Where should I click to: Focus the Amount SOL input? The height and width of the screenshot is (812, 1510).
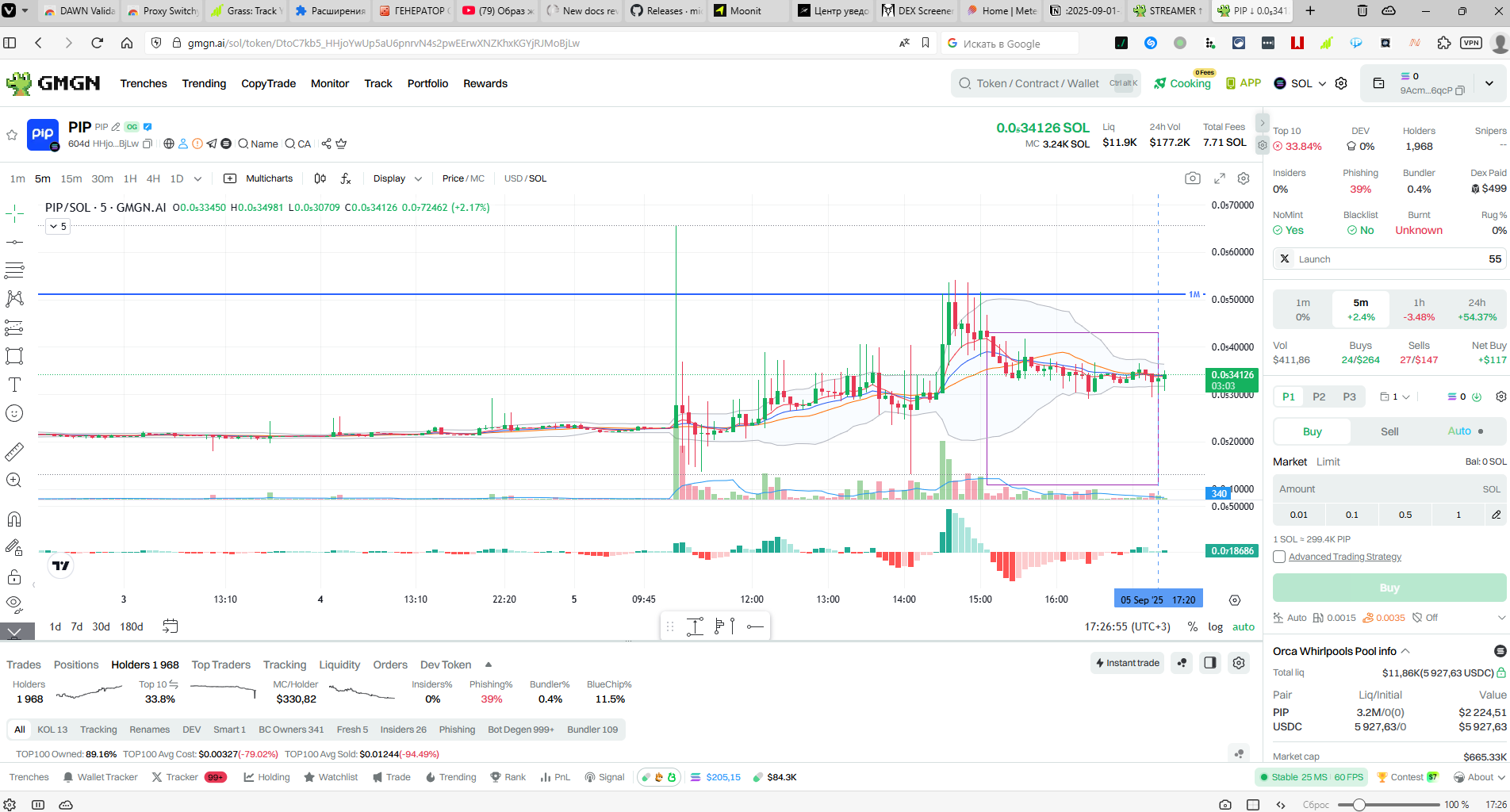1389,489
